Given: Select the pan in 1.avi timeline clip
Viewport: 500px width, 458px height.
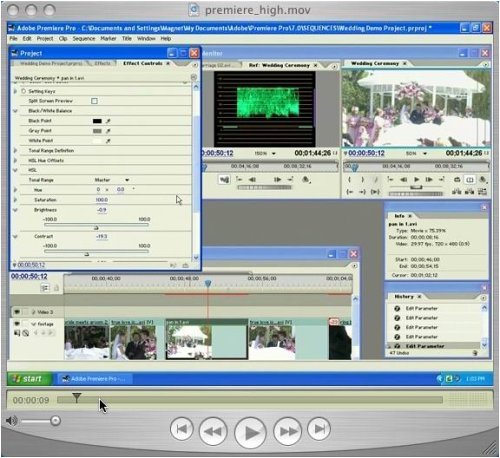Looking at the screenshot, I should 207,339.
